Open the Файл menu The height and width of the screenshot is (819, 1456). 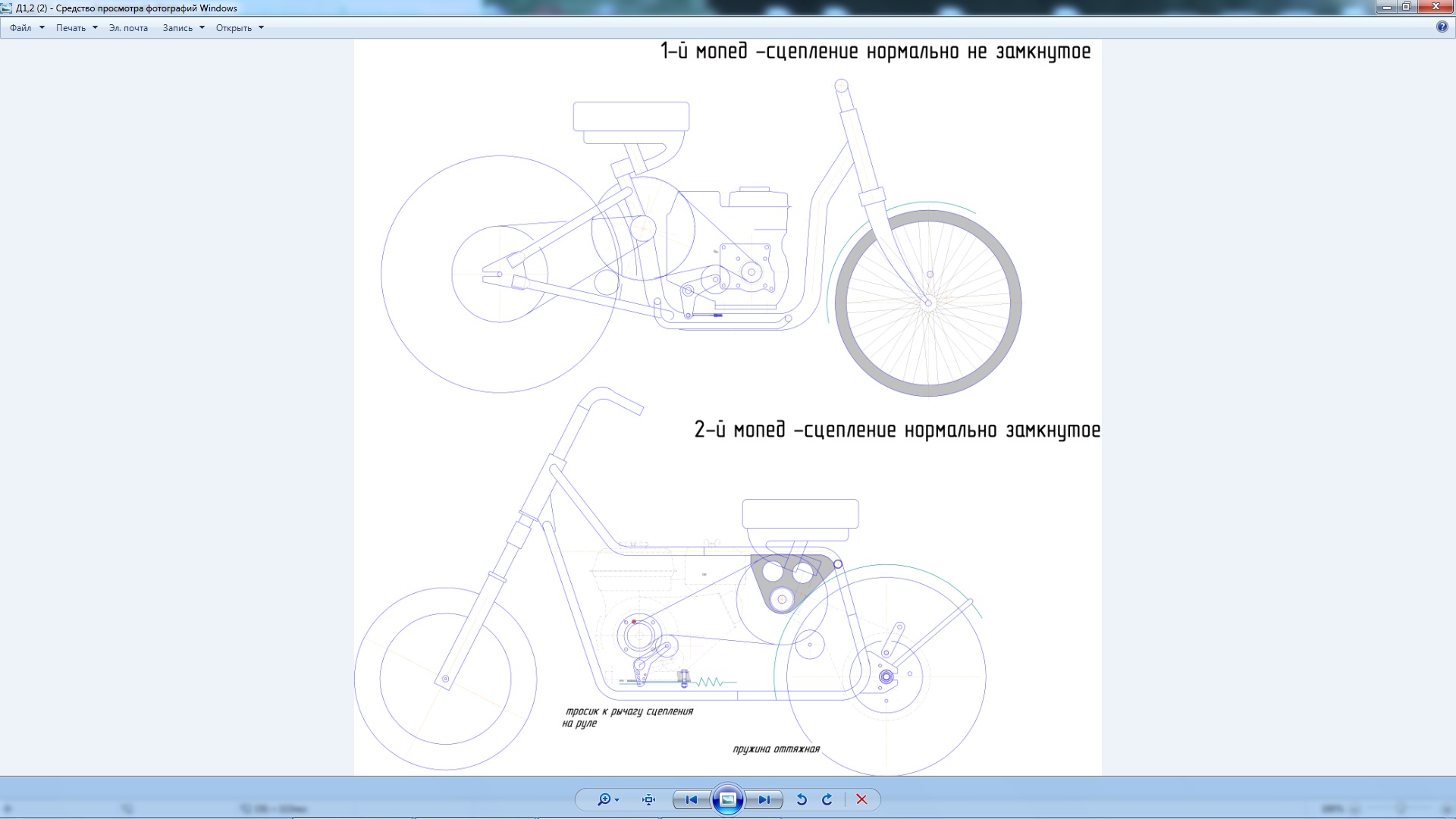click(x=20, y=28)
